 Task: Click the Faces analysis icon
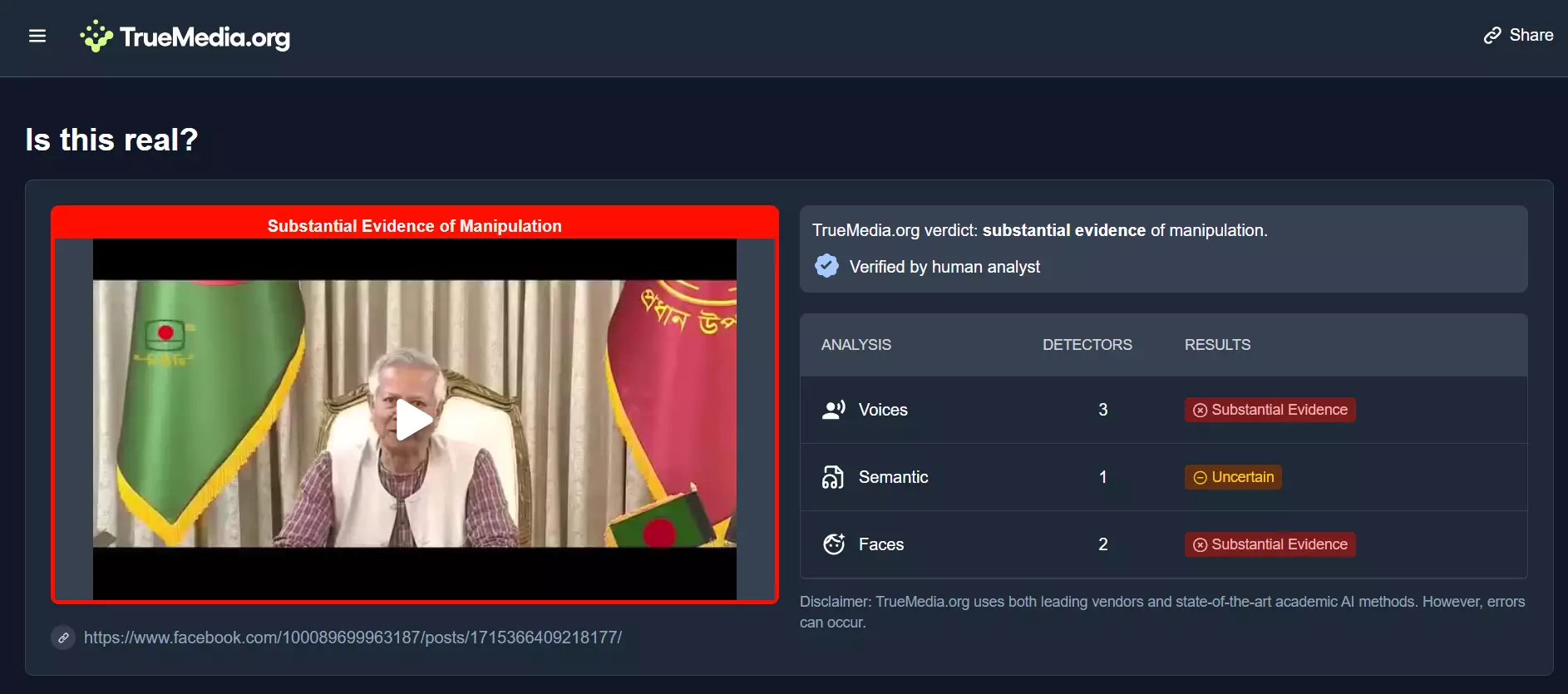click(833, 544)
